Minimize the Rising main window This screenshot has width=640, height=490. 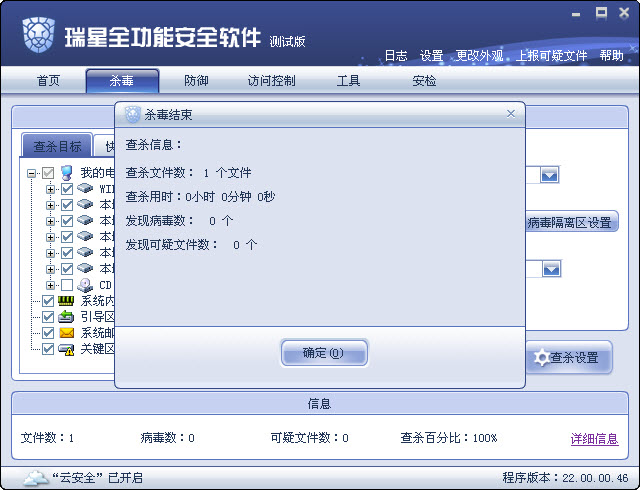[x=576, y=15]
